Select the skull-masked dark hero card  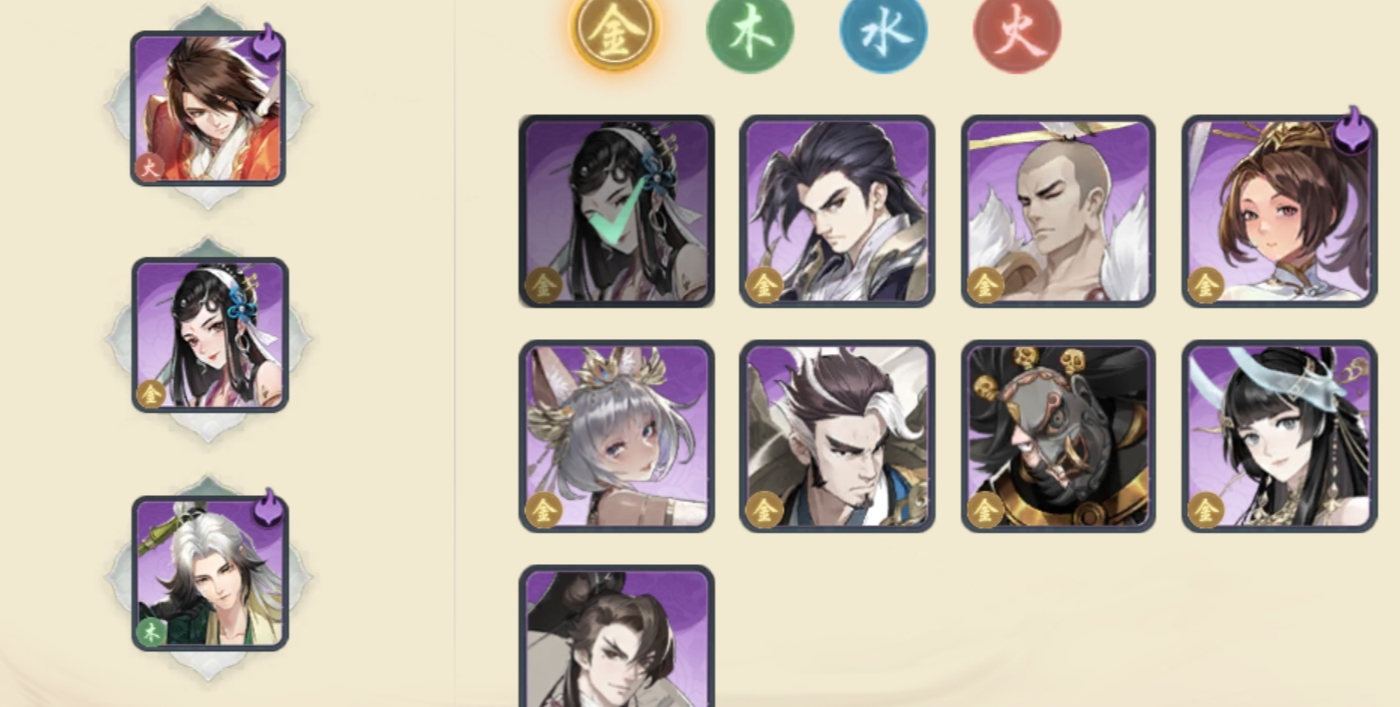(x=1058, y=436)
